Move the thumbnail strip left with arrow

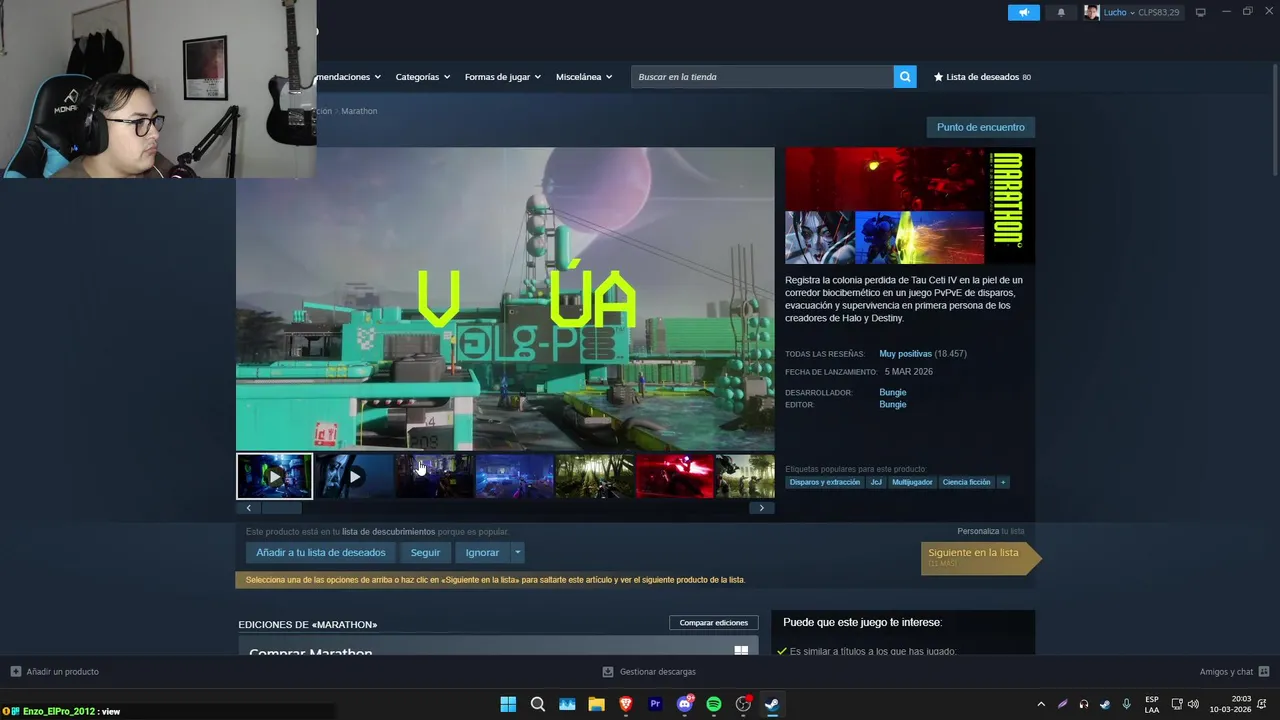point(248,508)
